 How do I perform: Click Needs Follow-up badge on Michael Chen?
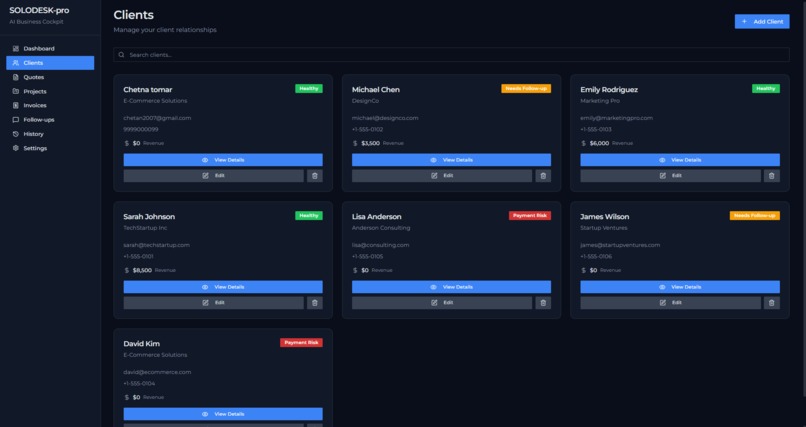coord(526,88)
